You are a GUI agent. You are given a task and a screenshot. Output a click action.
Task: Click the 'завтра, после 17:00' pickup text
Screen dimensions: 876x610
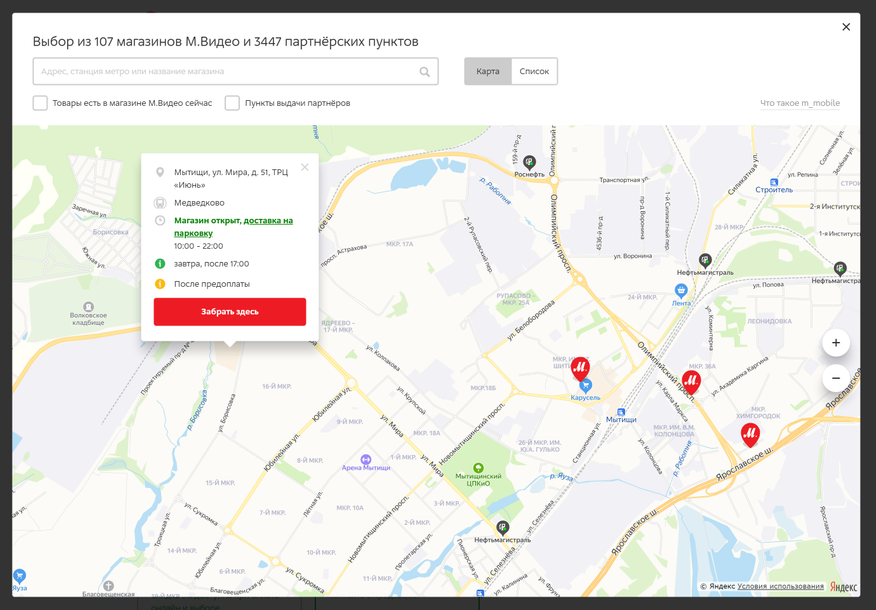[x=211, y=264]
